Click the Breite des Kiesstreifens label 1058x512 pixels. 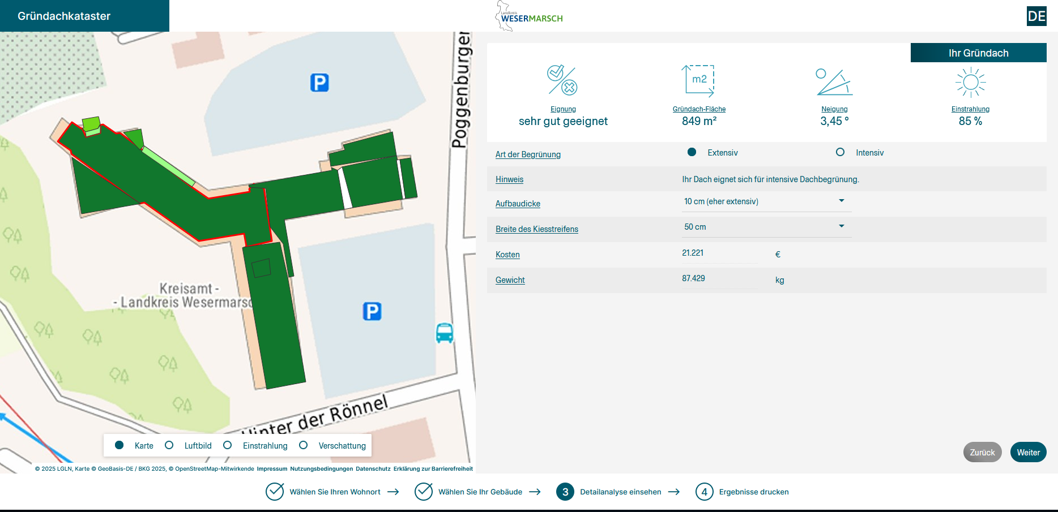(x=536, y=229)
